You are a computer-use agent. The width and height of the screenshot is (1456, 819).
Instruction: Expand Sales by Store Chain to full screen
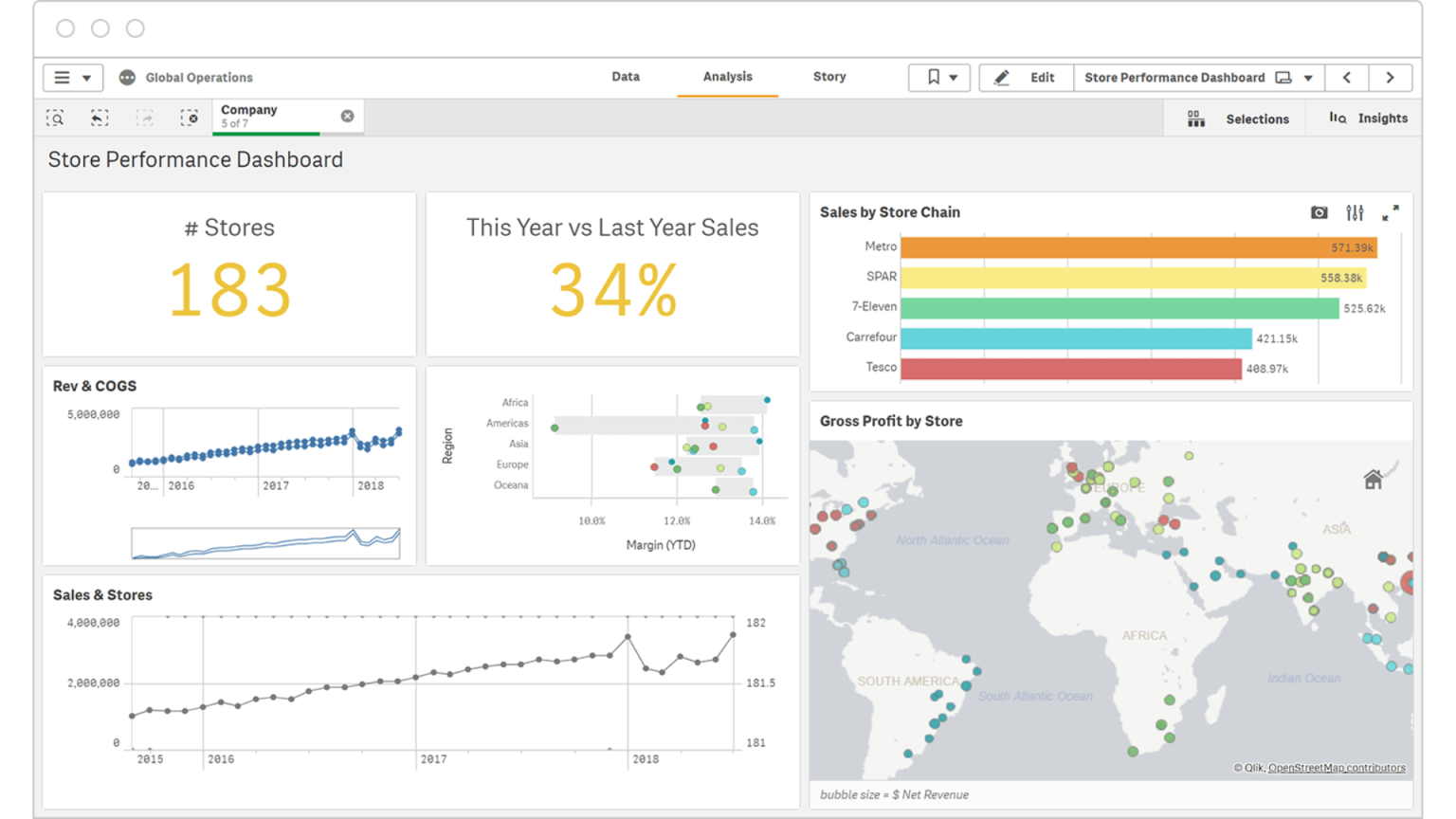coord(1392,212)
